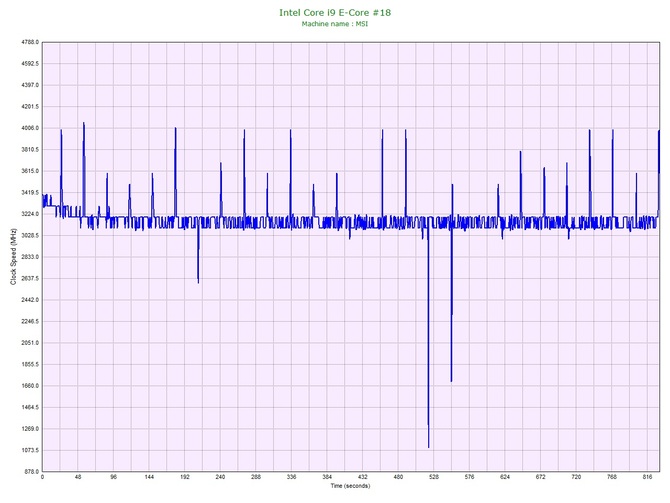The height and width of the screenshot is (503, 670).
Task: Click the chart title 'Intel Core i9 E-Core #18'
Action: click(335, 12)
